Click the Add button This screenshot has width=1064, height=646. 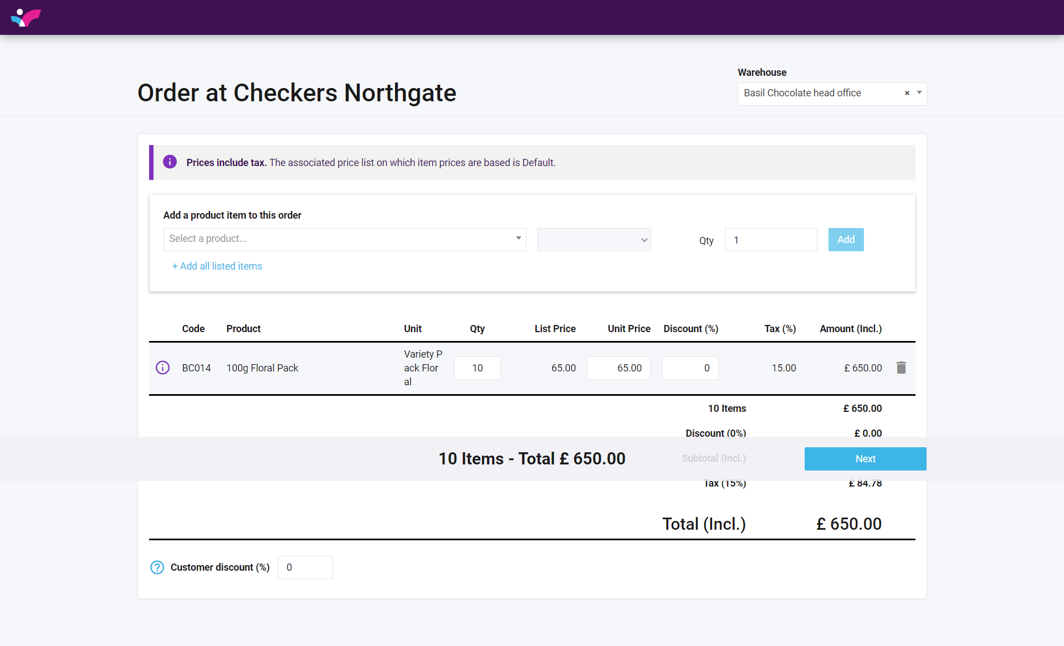845,240
